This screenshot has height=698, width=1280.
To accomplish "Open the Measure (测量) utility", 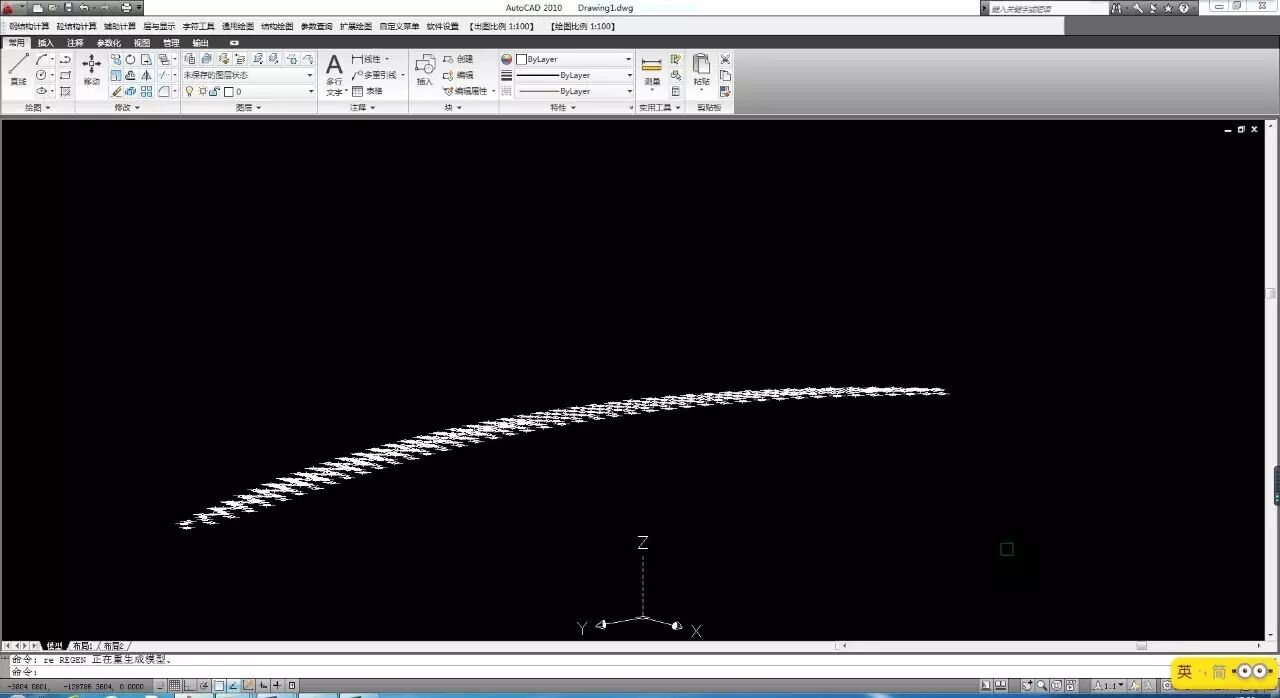I will click(x=652, y=70).
